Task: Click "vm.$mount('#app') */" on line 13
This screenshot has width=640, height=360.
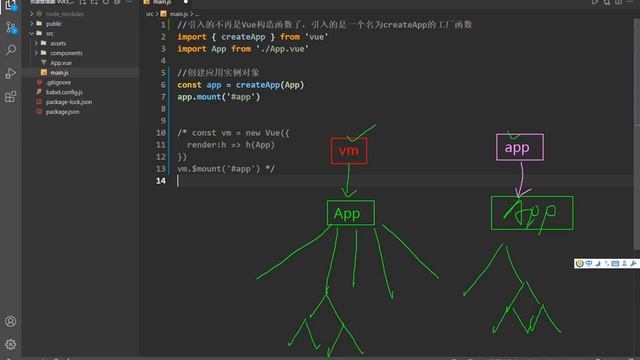Action: point(226,169)
